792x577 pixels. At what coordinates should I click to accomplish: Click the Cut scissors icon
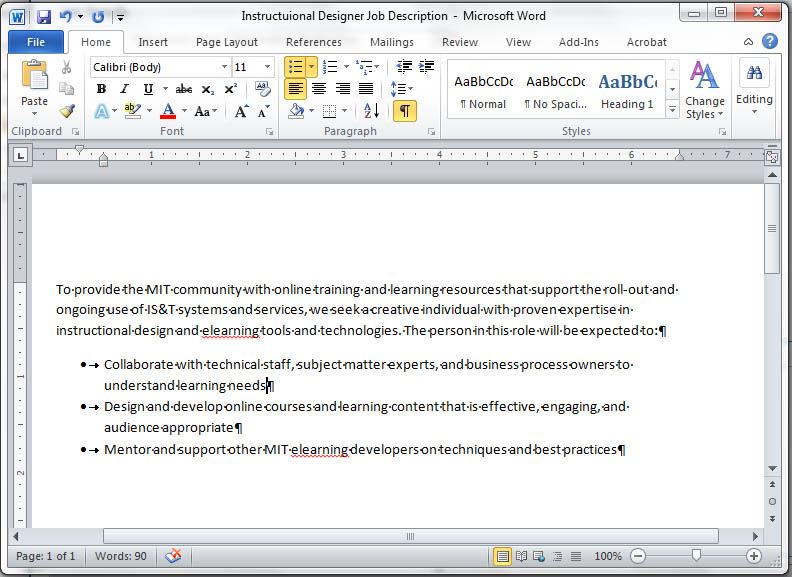(x=67, y=67)
